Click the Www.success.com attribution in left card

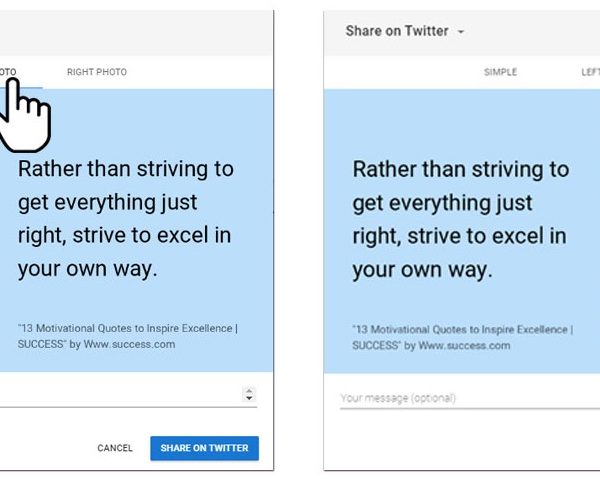tap(129, 344)
